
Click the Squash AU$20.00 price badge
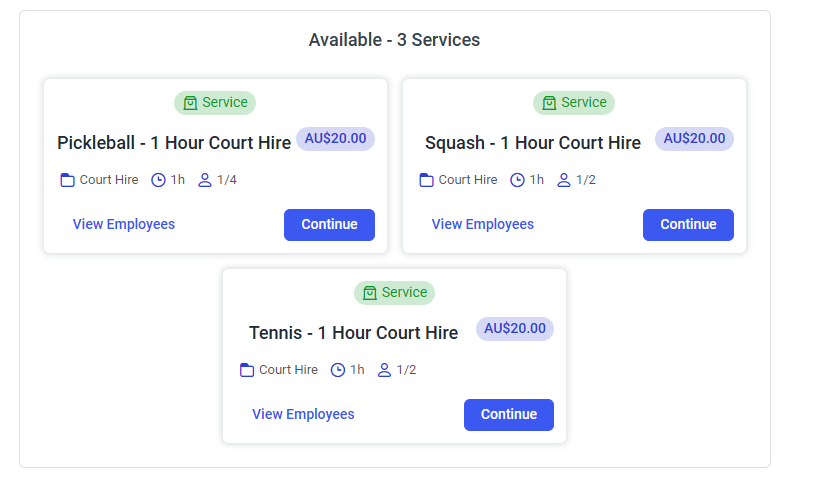[x=694, y=139]
